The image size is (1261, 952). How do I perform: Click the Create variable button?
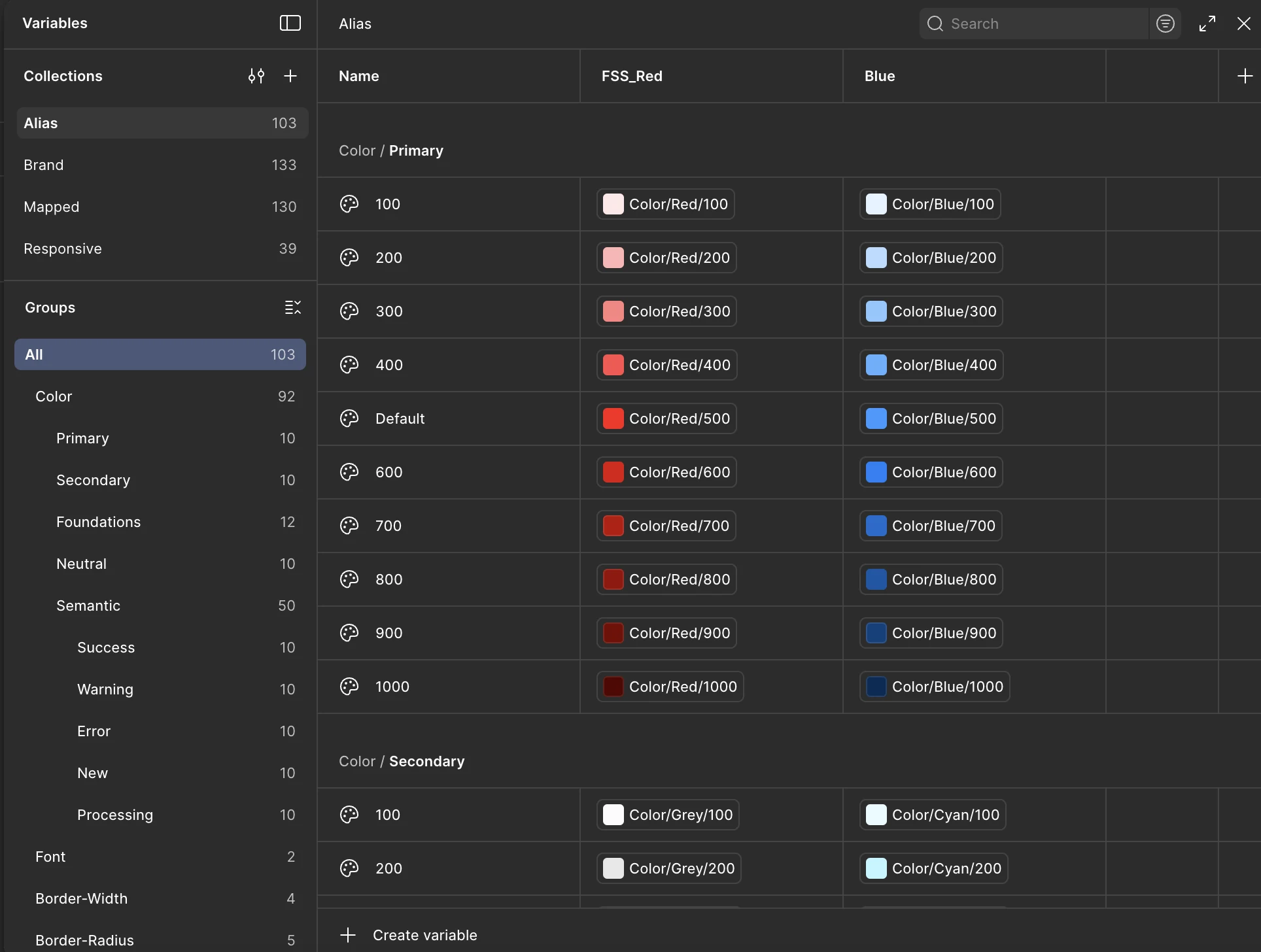[409, 935]
